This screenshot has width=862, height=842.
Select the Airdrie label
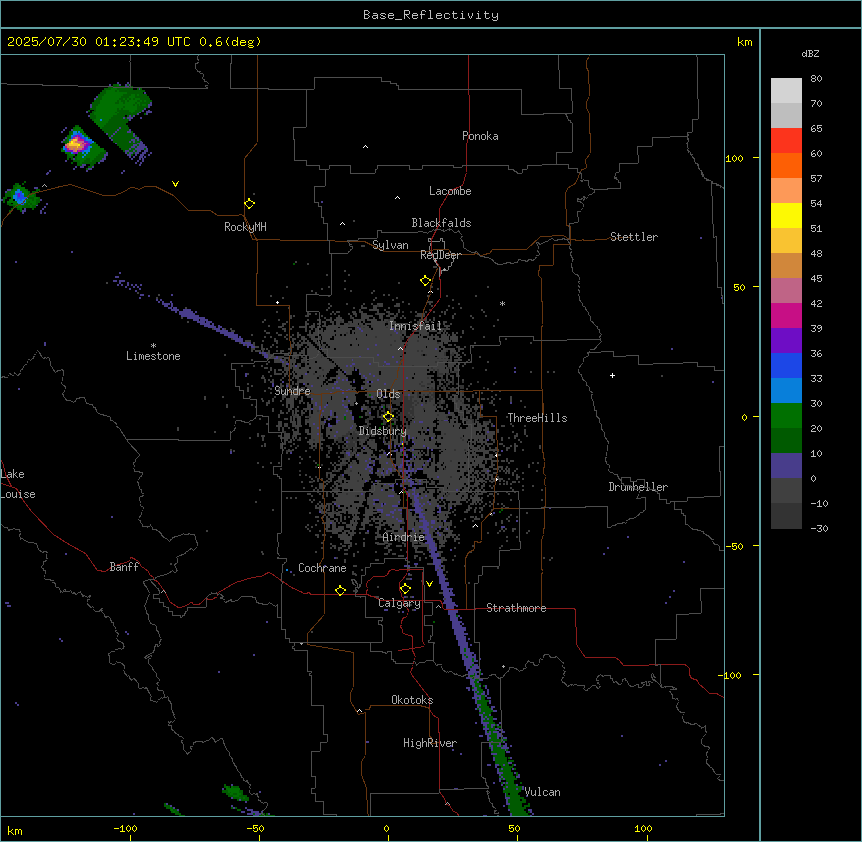click(x=404, y=537)
